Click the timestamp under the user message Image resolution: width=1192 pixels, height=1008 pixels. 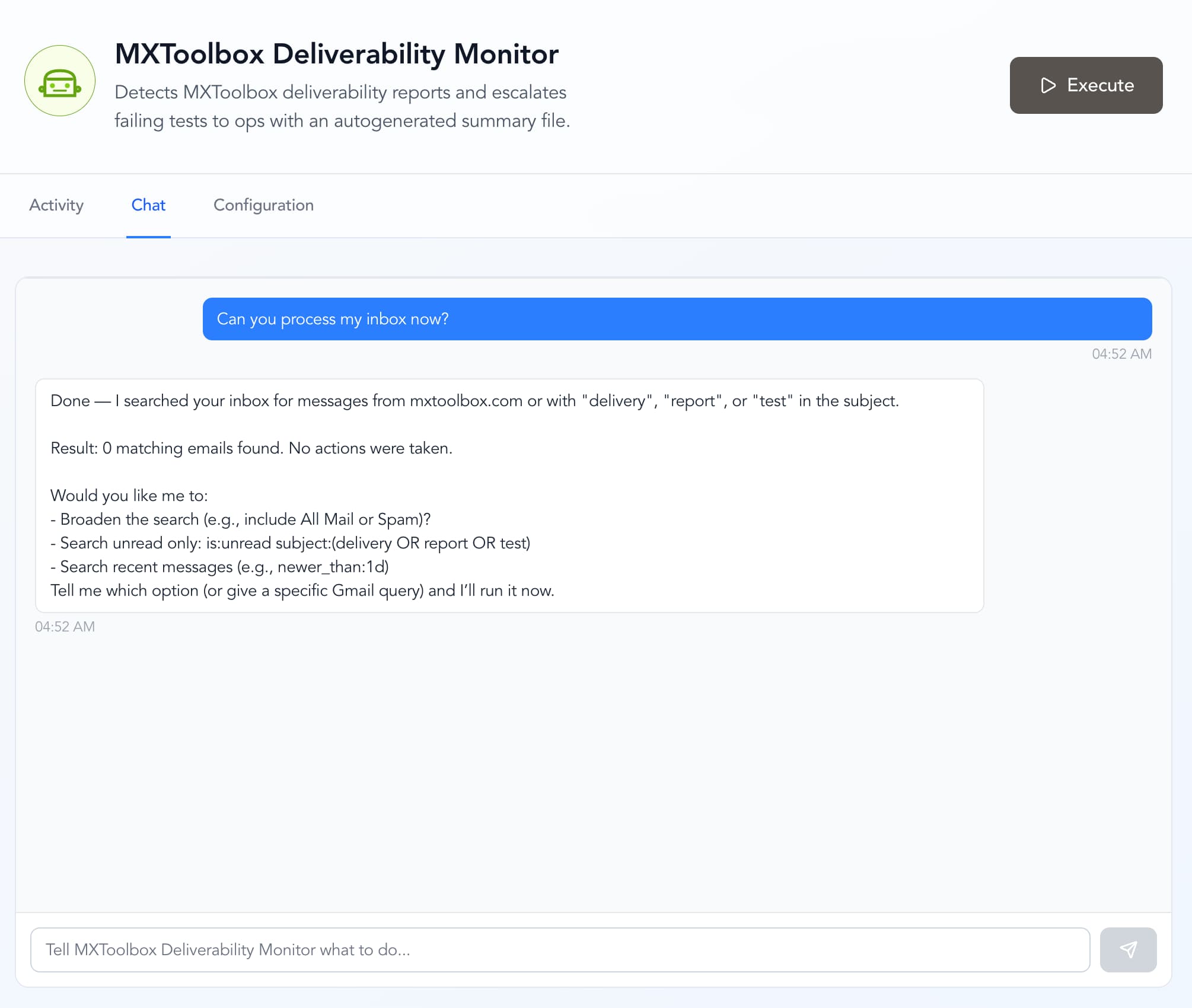1121,354
